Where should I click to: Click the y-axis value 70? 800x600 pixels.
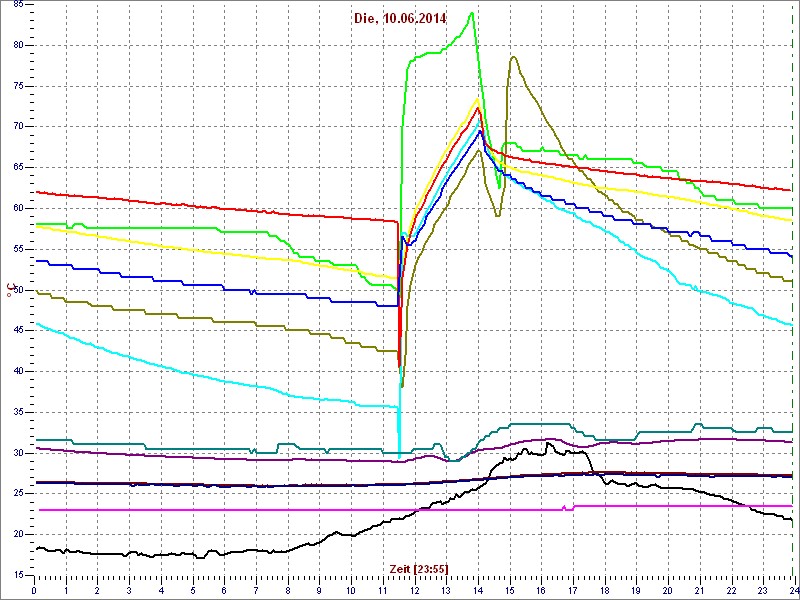[16, 127]
